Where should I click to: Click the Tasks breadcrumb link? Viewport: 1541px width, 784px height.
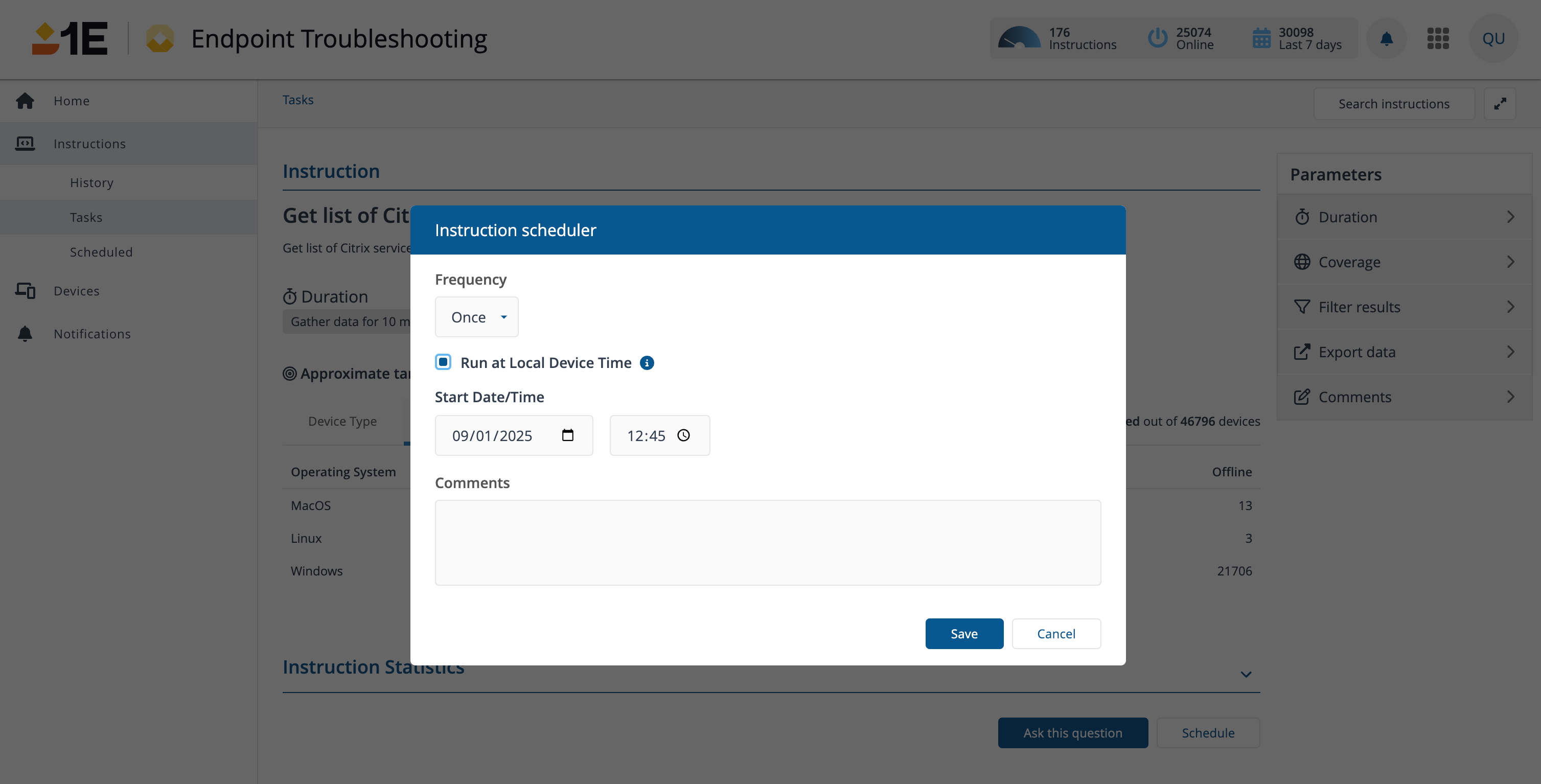click(298, 100)
